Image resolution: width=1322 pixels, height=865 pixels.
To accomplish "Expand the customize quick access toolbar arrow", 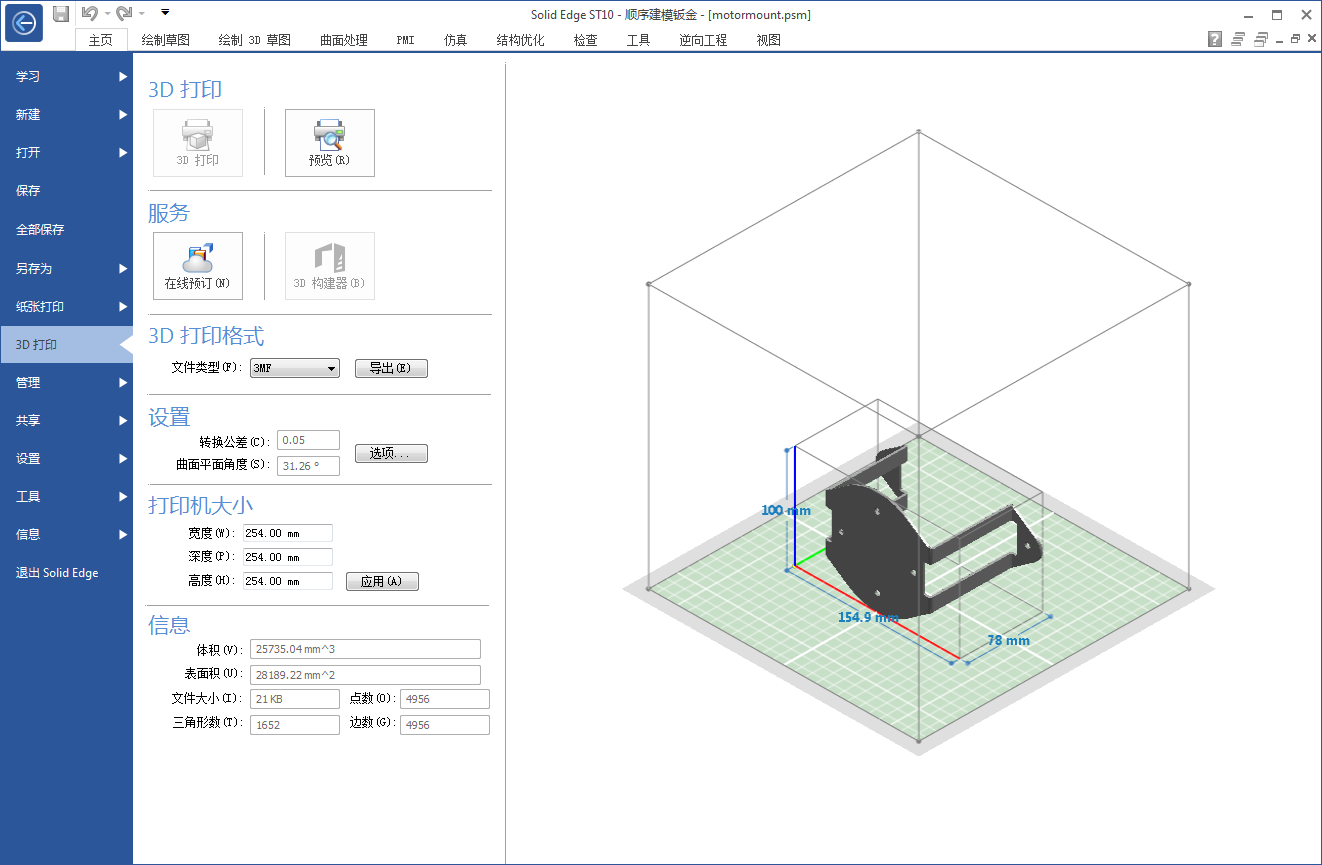I will (165, 13).
